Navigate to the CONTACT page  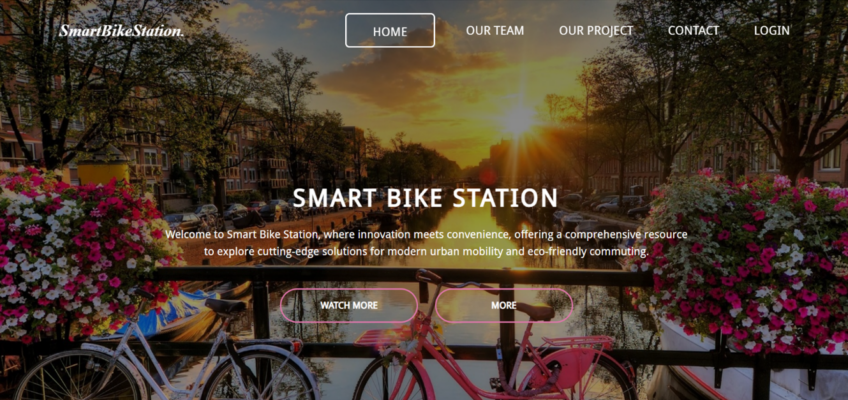pyautogui.click(x=693, y=31)
